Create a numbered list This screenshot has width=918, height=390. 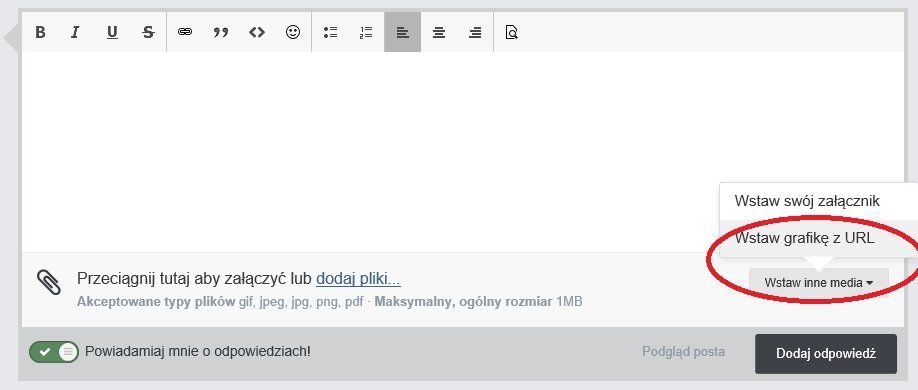(366, 32)
